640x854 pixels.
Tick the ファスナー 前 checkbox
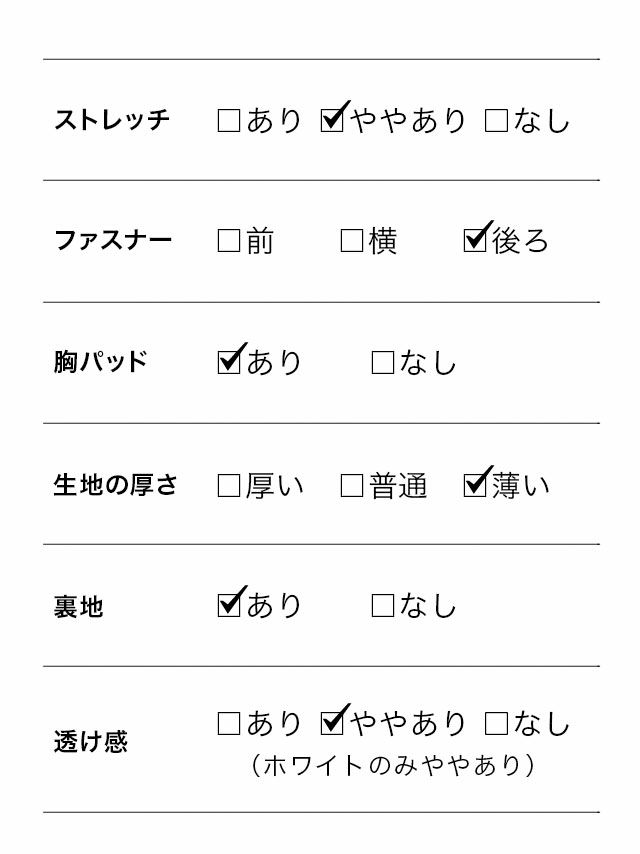229,241
